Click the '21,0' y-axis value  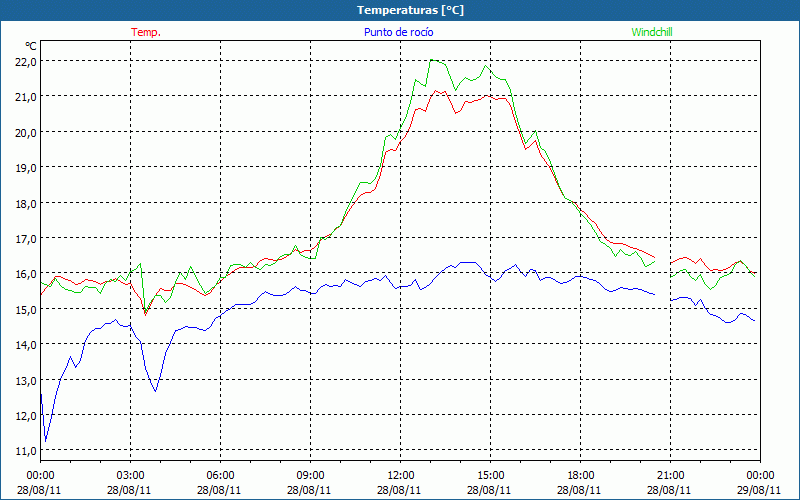tap(26, 96)
